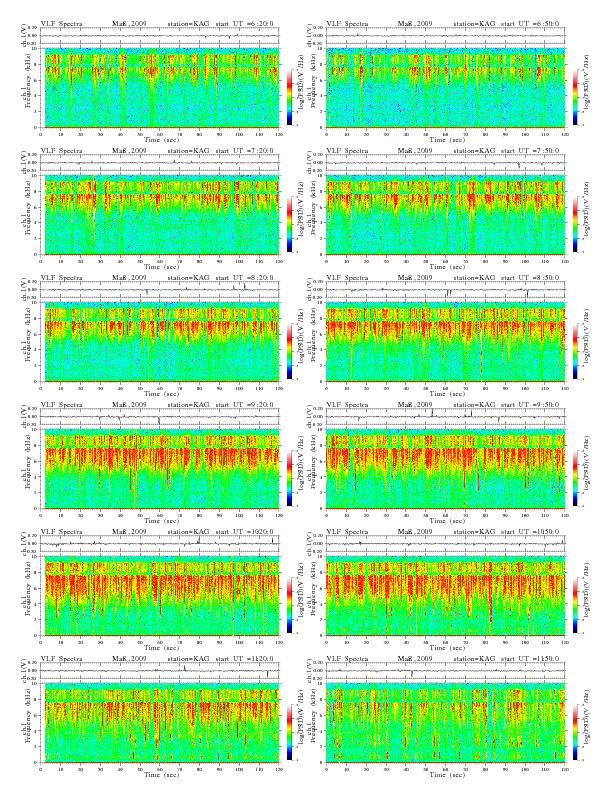Select the voltage trace of the 11:50:0 panel
612x792 pixels.
point(445,671)
